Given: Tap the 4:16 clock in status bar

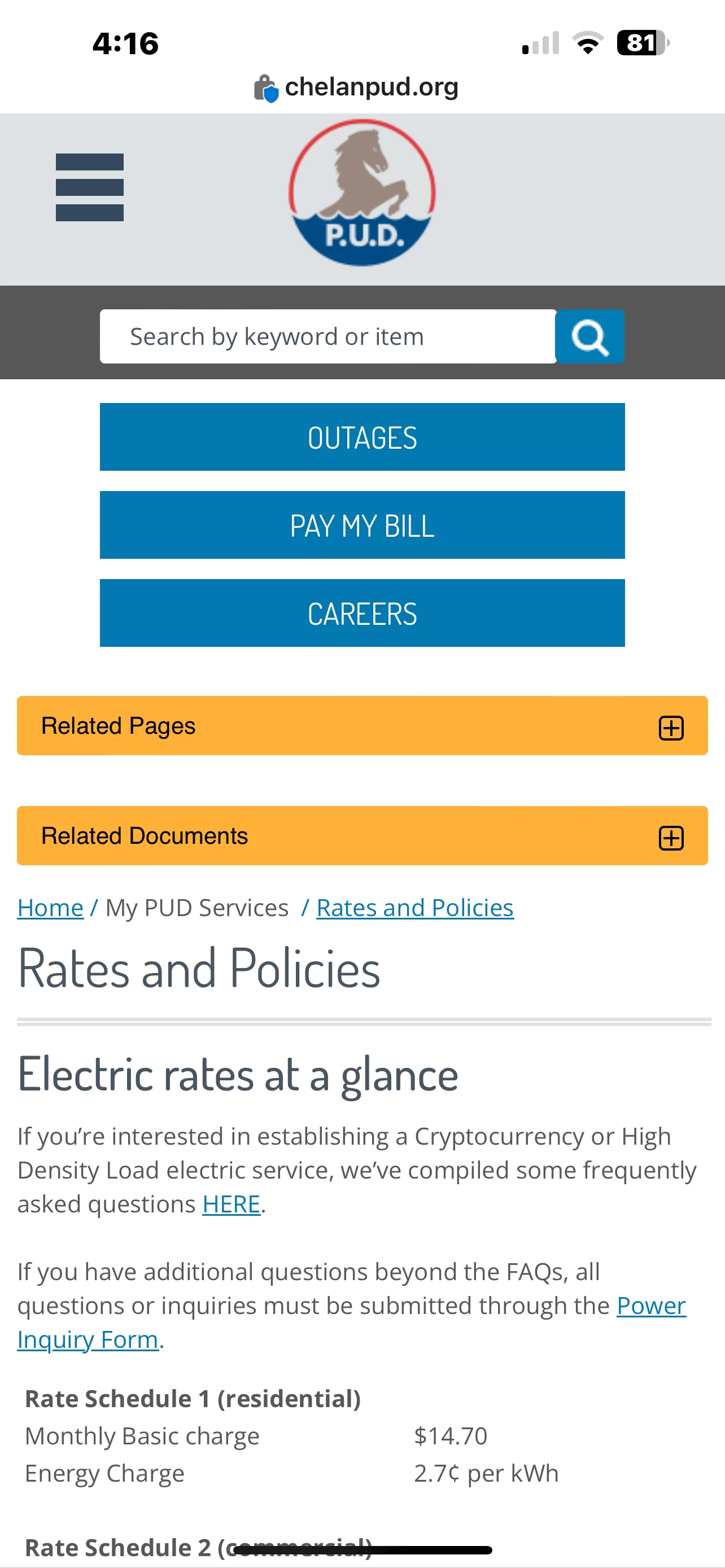Looking at the screenshot, I should (125, 44).
